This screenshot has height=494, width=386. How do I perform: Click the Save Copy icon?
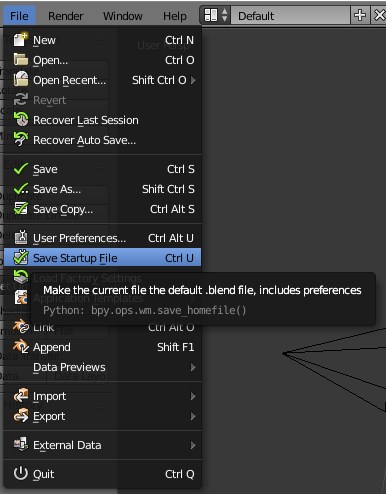click(x=21, y=209)
